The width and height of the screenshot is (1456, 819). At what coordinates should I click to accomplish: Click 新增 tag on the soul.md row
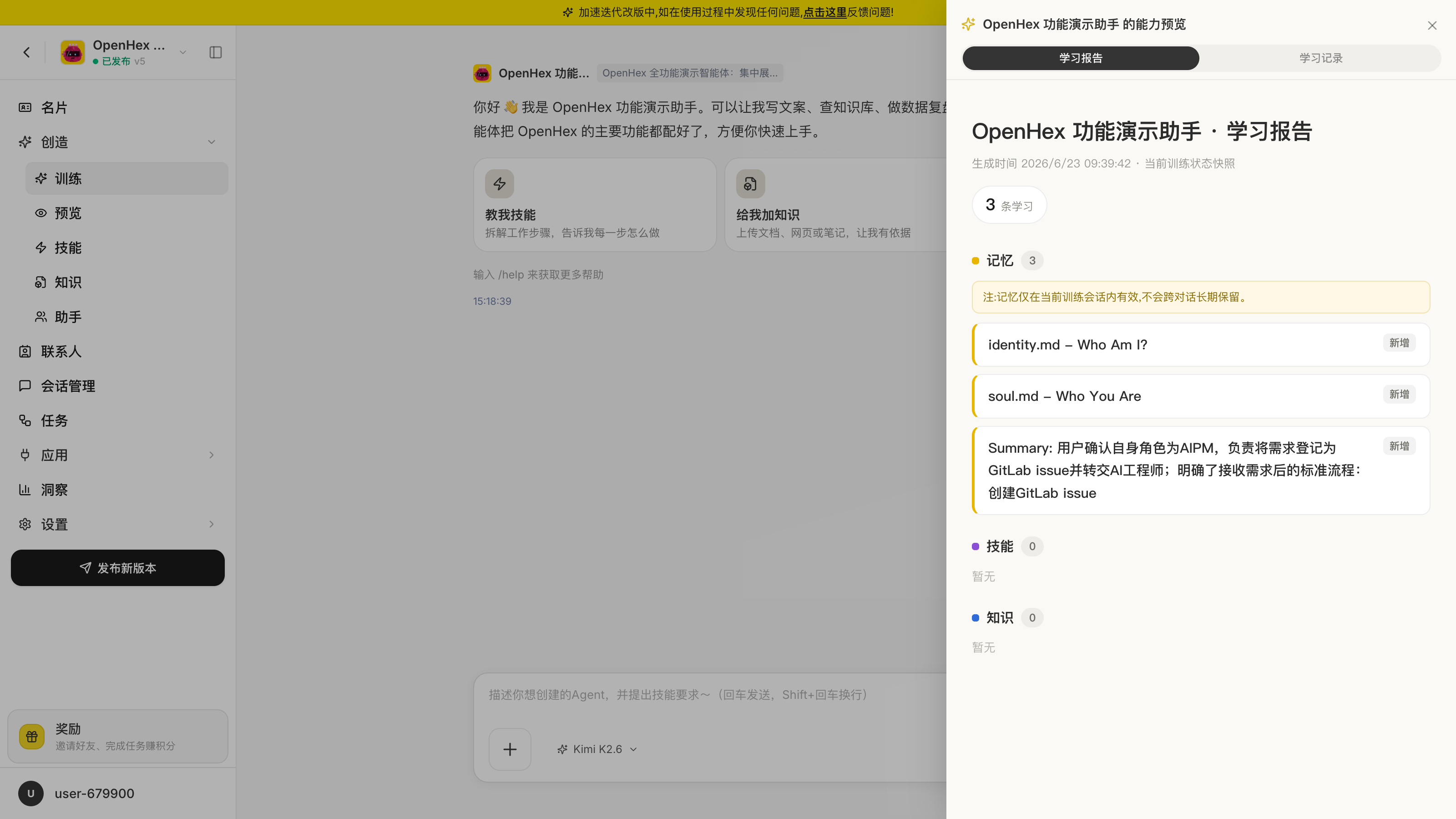(1400, 394)
